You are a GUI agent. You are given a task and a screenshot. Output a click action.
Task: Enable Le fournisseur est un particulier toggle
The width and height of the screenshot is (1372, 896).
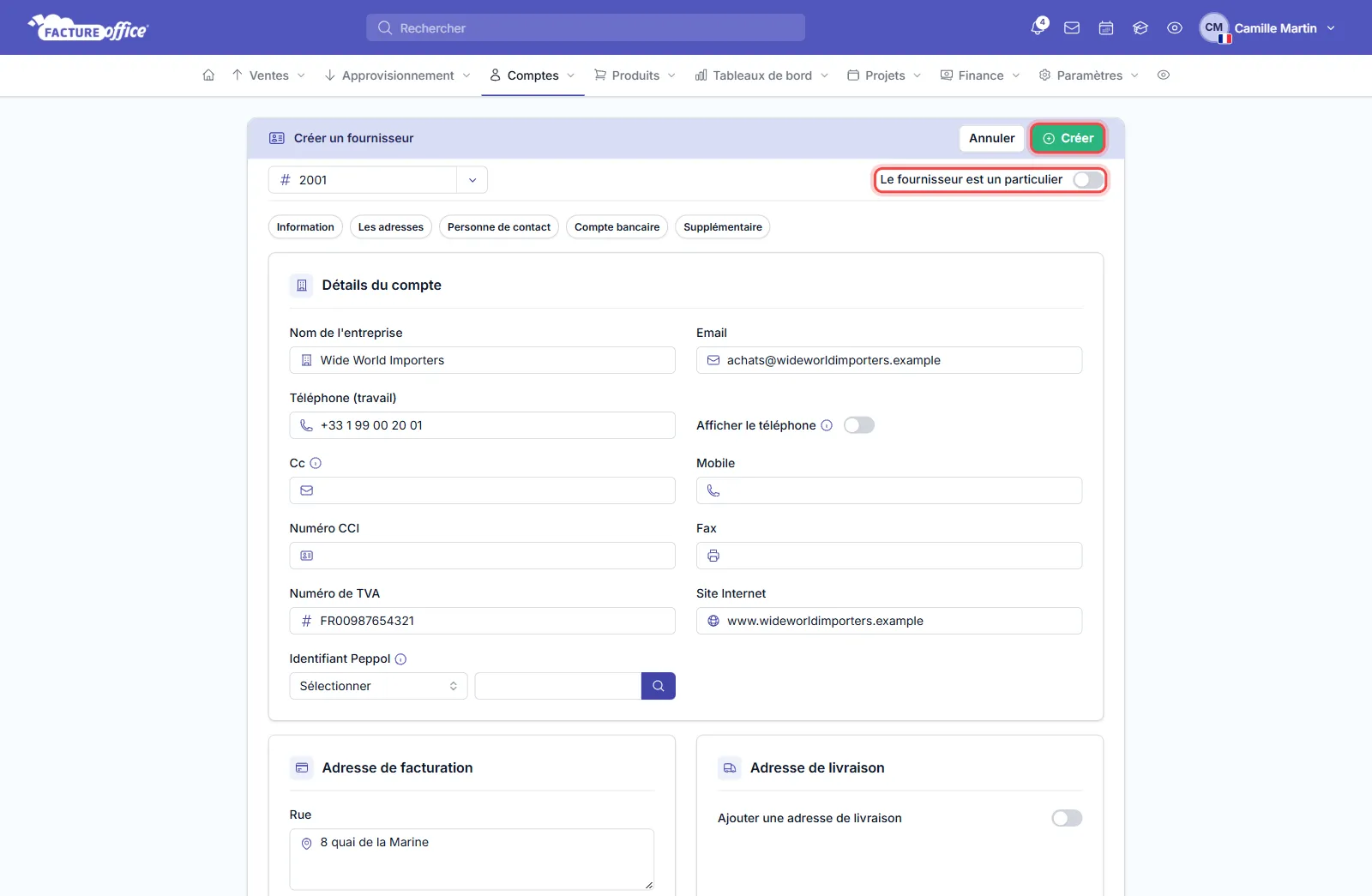click(1088, 180)
